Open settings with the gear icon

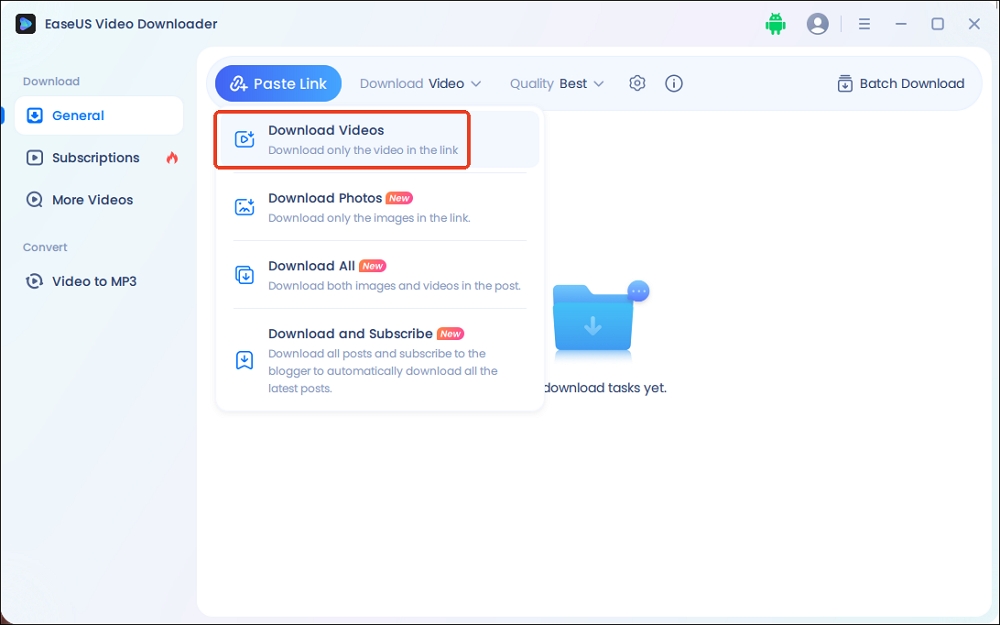click(x=637, y=84)
